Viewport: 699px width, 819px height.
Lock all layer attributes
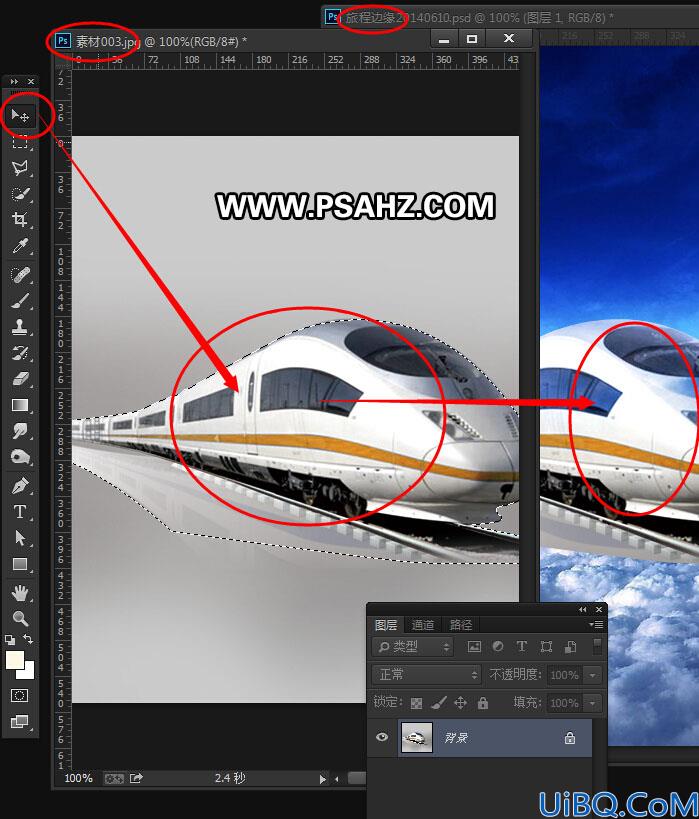(483, 703)
